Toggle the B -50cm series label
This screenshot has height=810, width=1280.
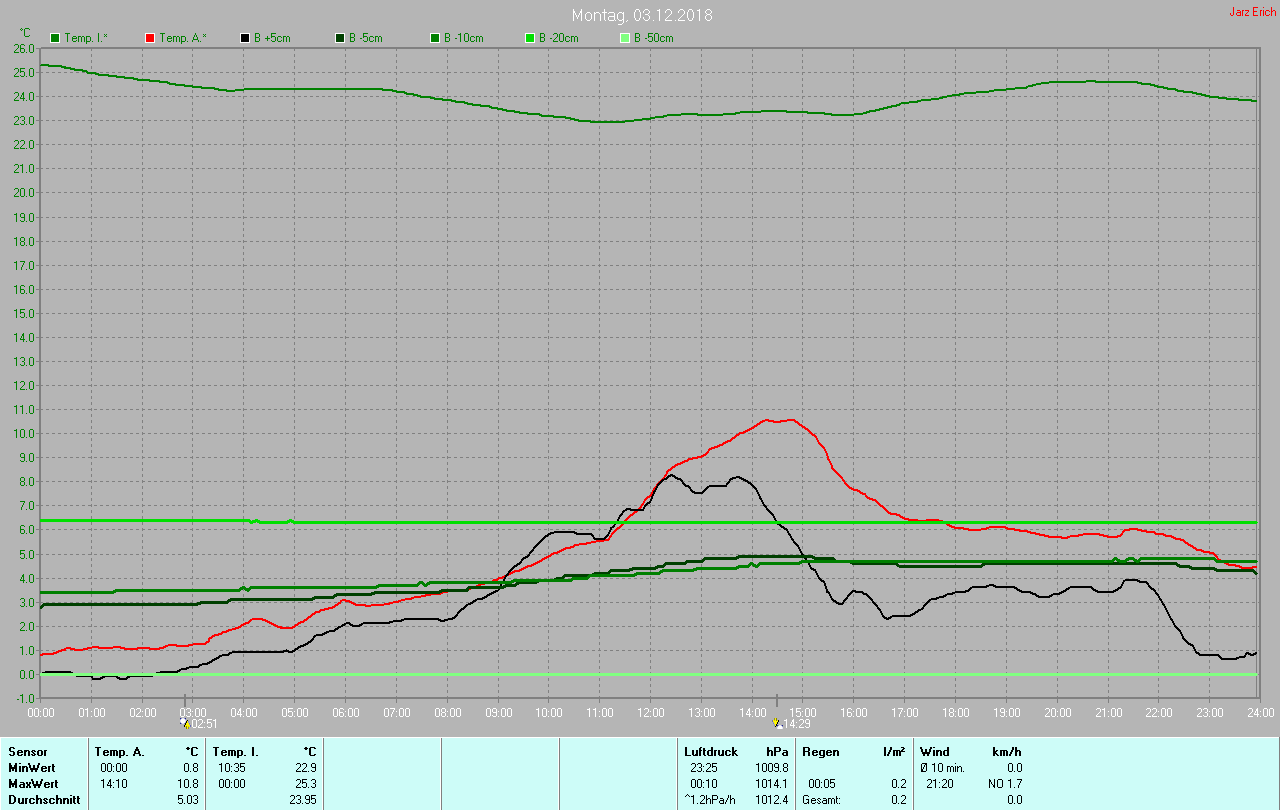654,38
